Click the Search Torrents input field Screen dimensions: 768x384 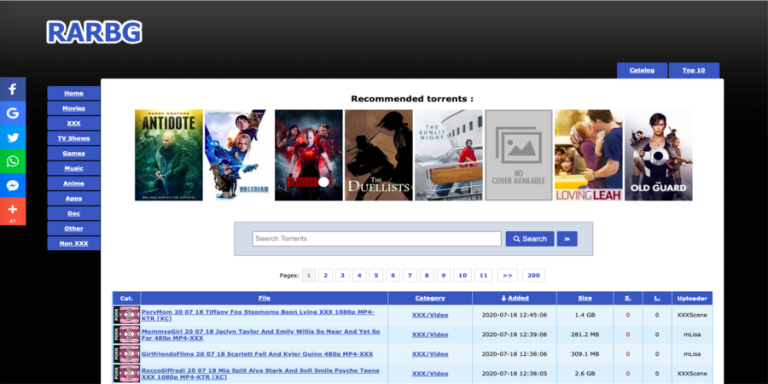pos(377,239)
